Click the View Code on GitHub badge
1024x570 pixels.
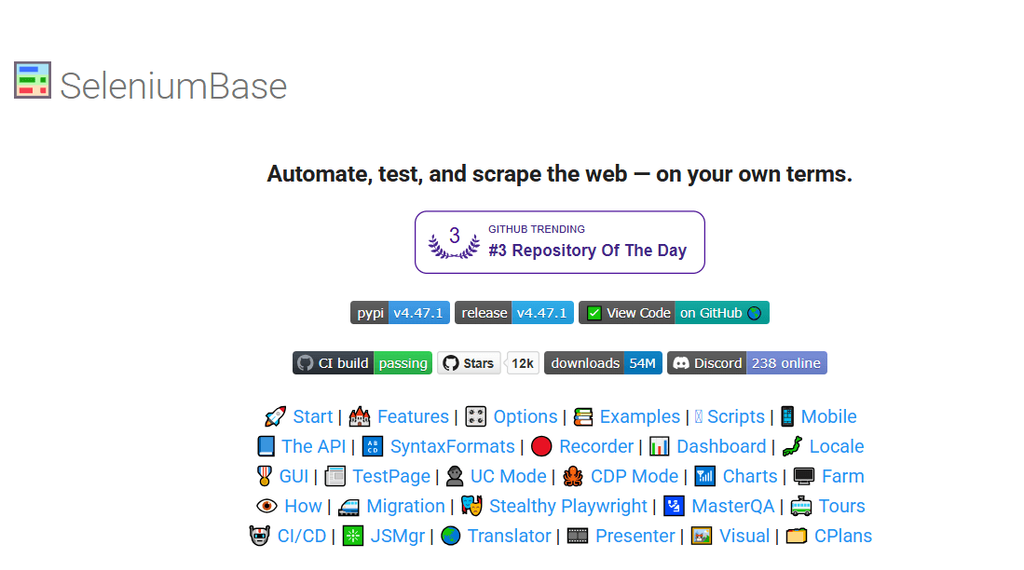pyautogui.click(x=674, y=313)
